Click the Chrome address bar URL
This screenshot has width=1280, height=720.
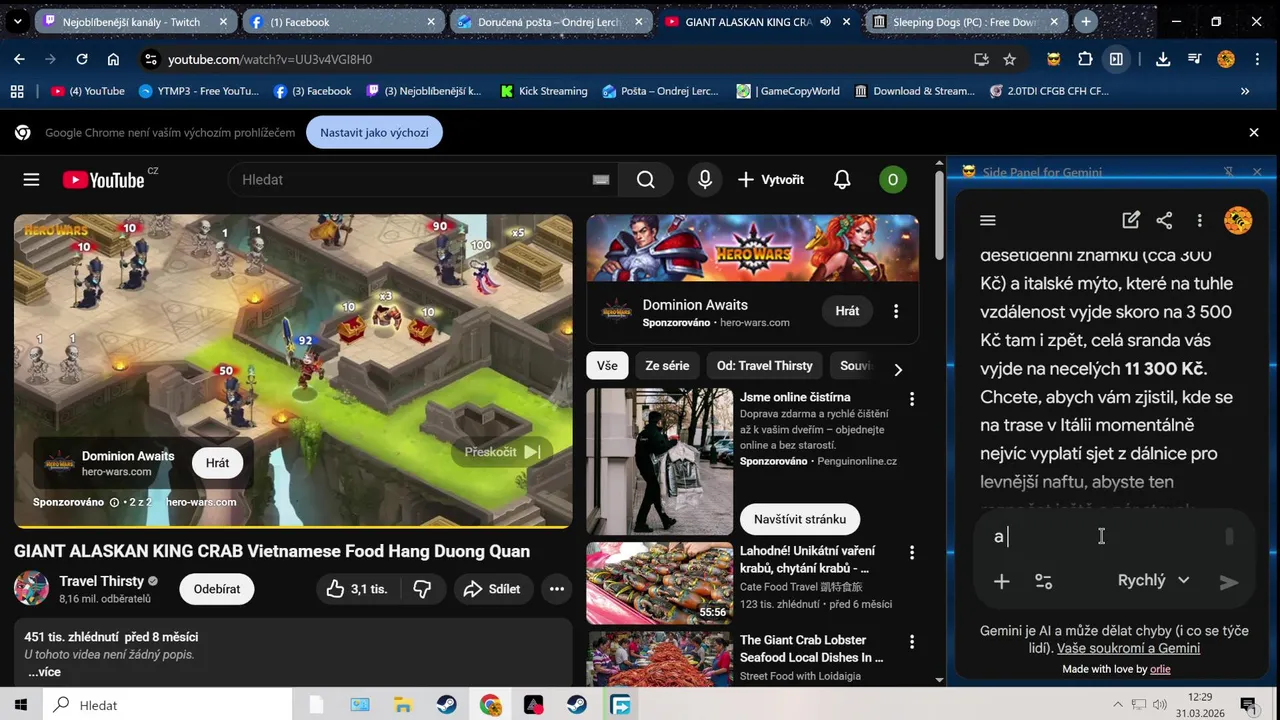click(x=270, y=59)
